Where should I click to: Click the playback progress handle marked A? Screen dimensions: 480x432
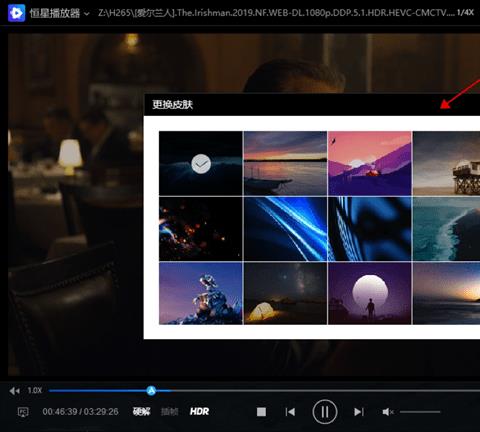click(151, 390)
